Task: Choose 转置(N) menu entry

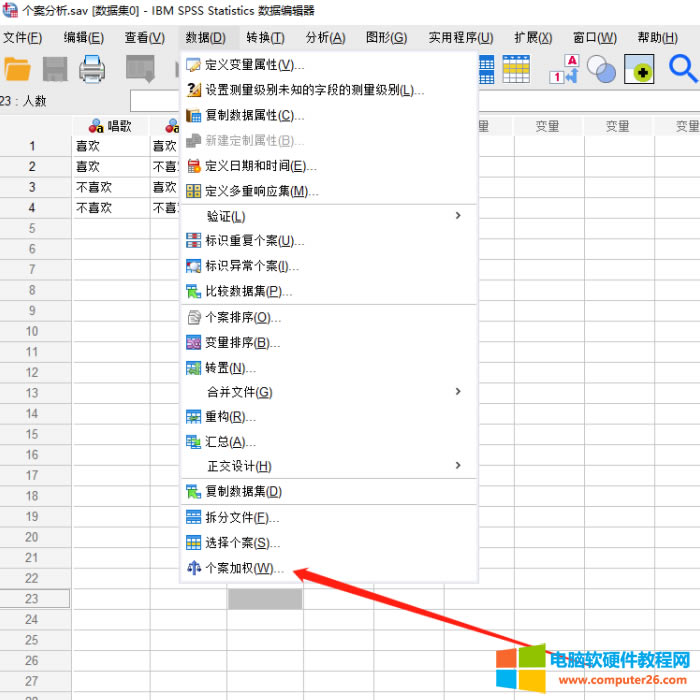Action: click(x=329, y=368)
